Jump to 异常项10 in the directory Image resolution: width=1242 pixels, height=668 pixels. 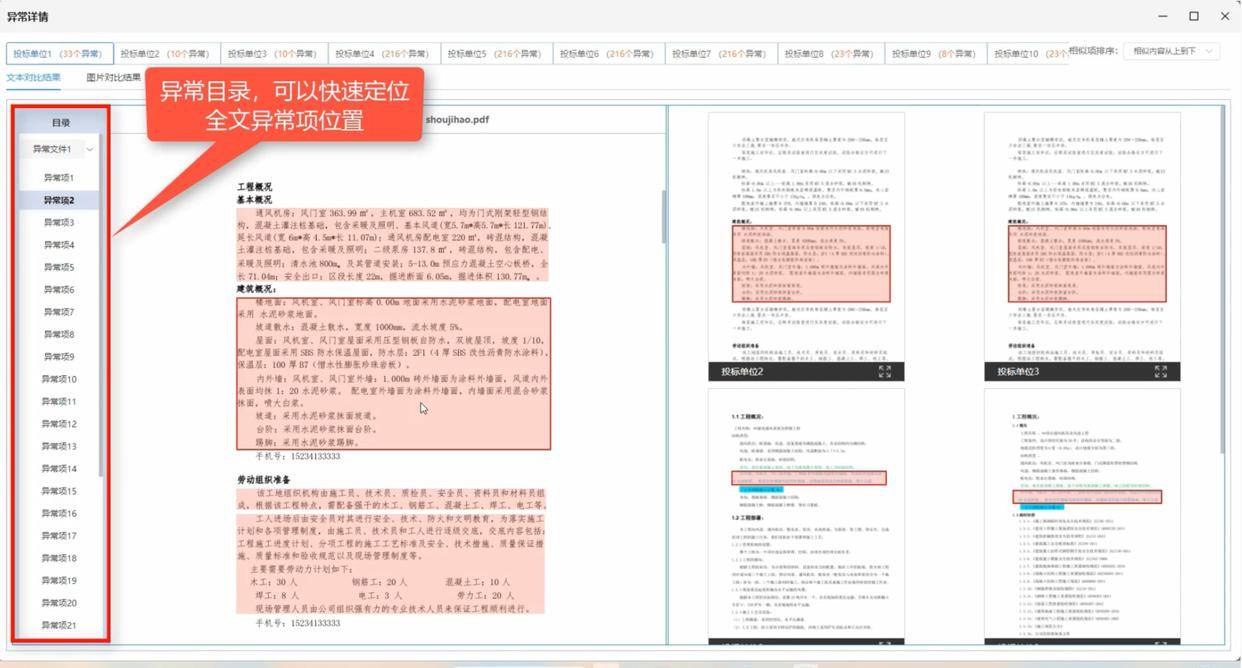click(59, 379)
